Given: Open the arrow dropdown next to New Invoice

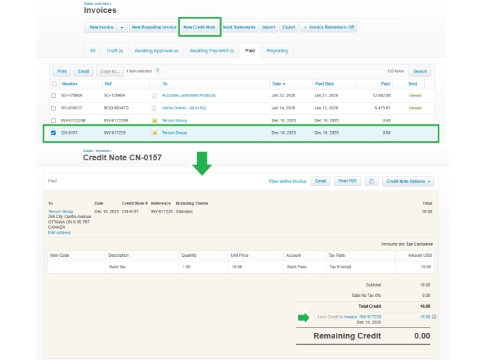Looking at the screenshot, I should click(x=122, y=27).
